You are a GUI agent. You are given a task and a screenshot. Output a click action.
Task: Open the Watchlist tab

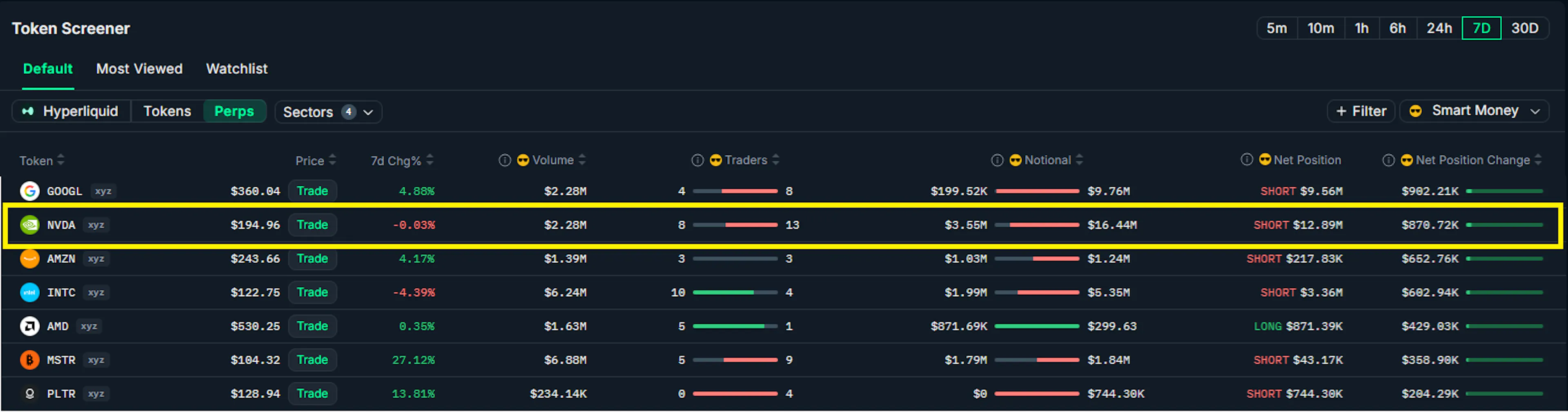click(237, 69)
